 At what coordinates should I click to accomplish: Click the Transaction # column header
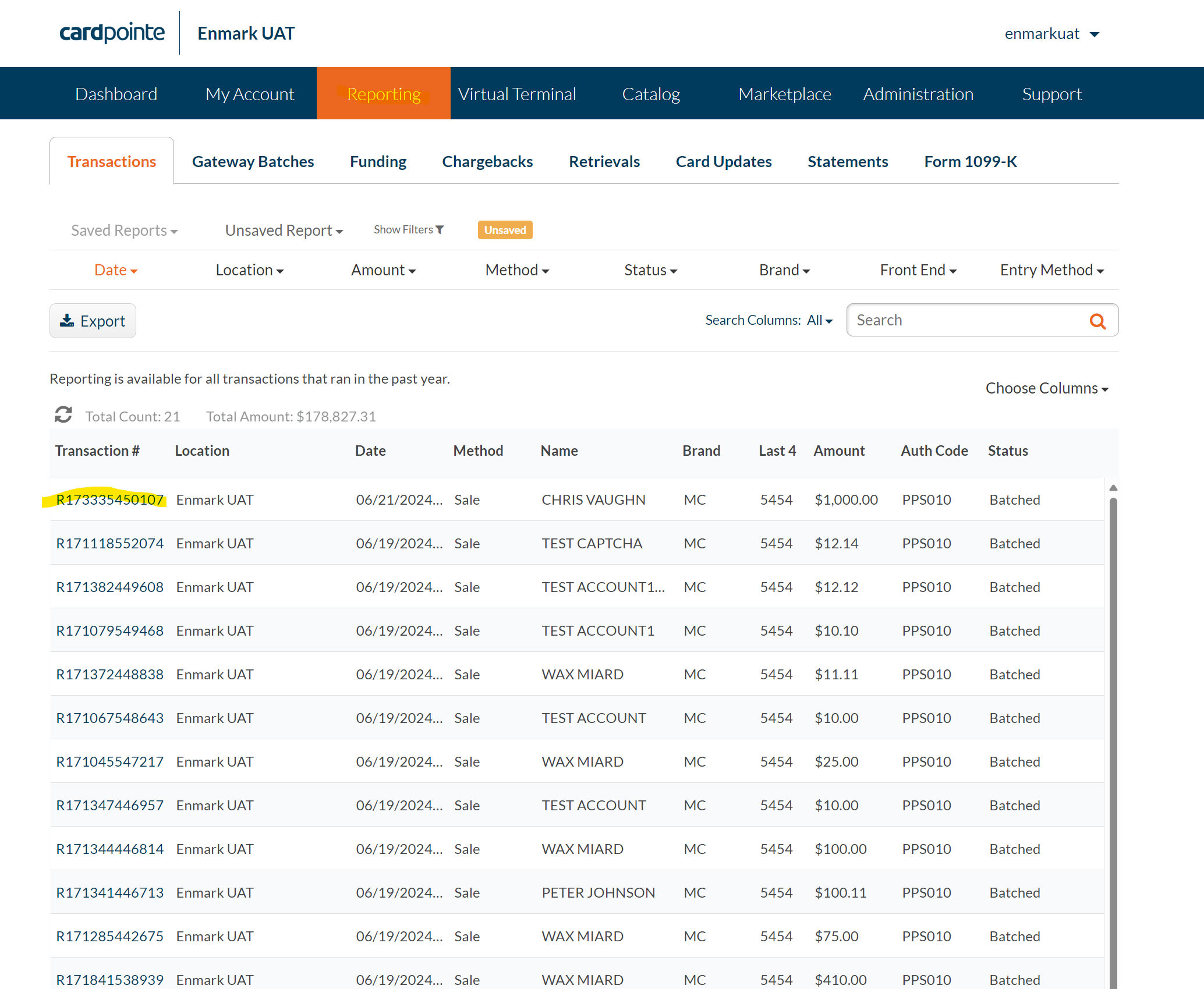tap(97, 451)
